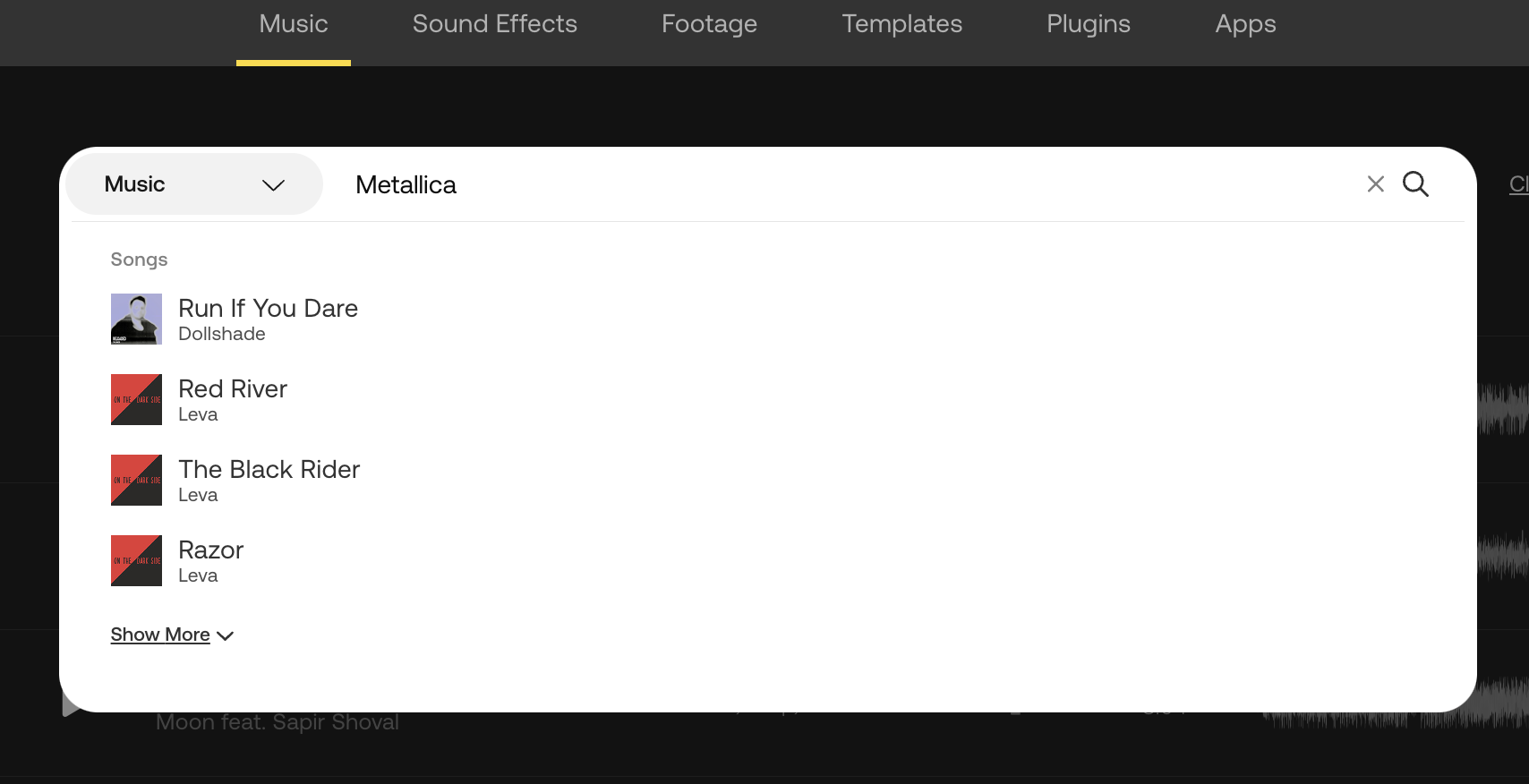Image resolution: width=1529 pixels, height=784 pixels.
Task: Open the Razor song by Leva
Action: (x=210, y=550)
